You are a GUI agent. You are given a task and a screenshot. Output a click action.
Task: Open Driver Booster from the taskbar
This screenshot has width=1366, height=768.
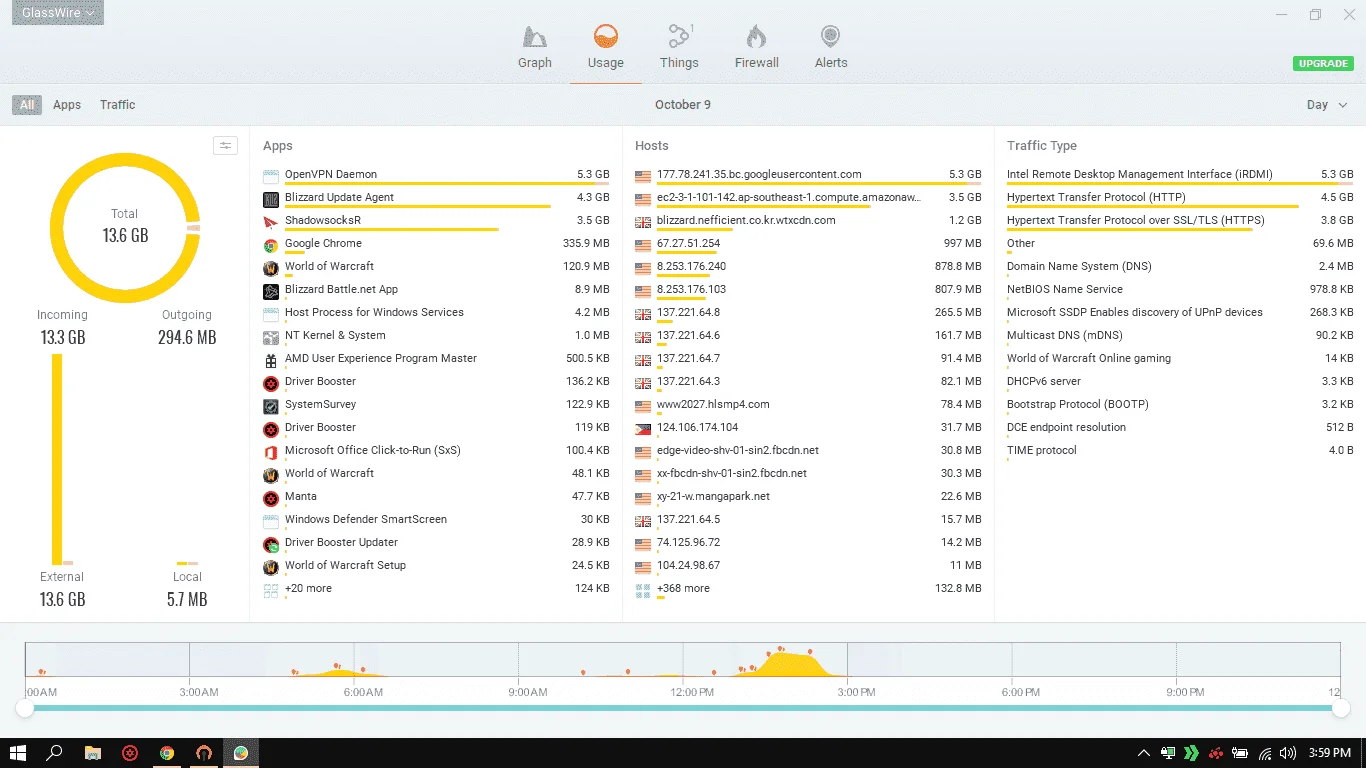[130, 753]
